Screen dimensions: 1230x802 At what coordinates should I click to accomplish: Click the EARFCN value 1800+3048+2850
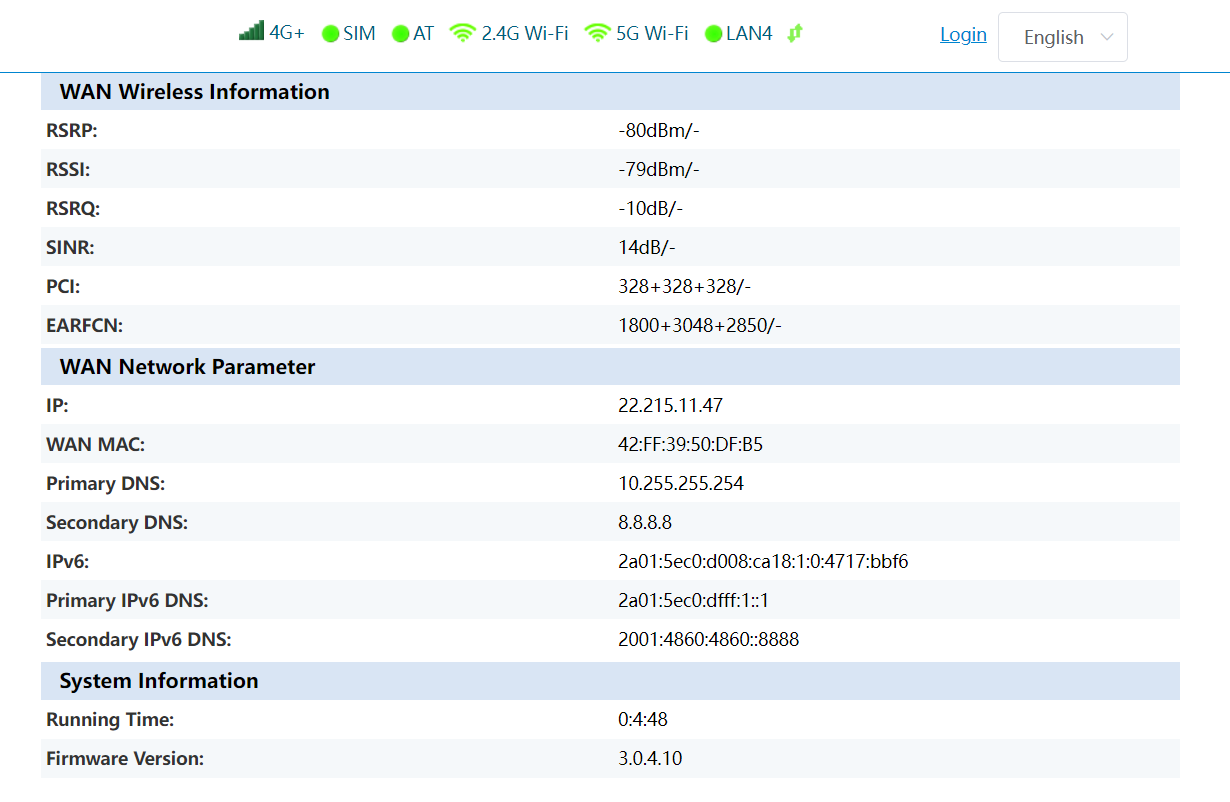pyautogui.click(x=699, y=326)
